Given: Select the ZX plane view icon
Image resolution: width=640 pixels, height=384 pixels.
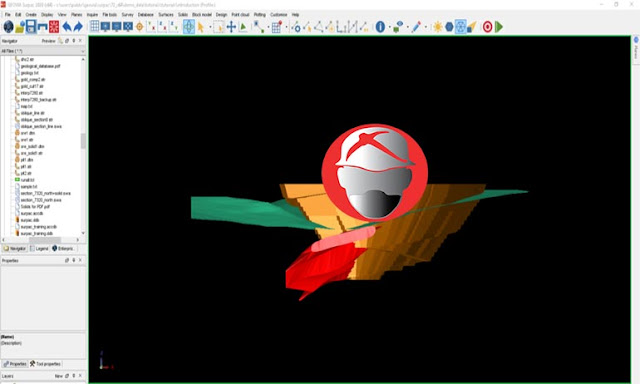Looking at the screenshot, I should pos(162,27).
